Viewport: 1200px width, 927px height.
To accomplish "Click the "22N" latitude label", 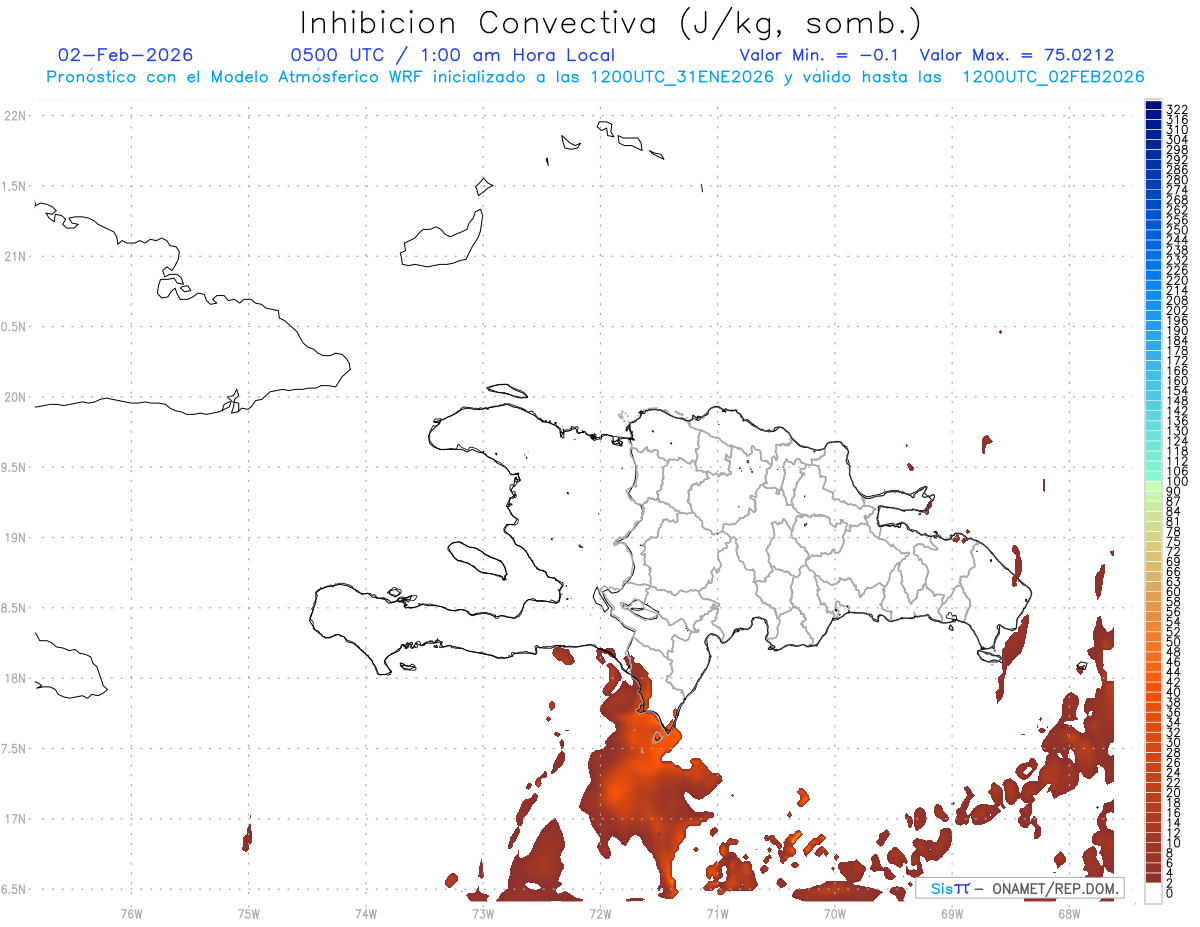I will click(x=14, y=116).
